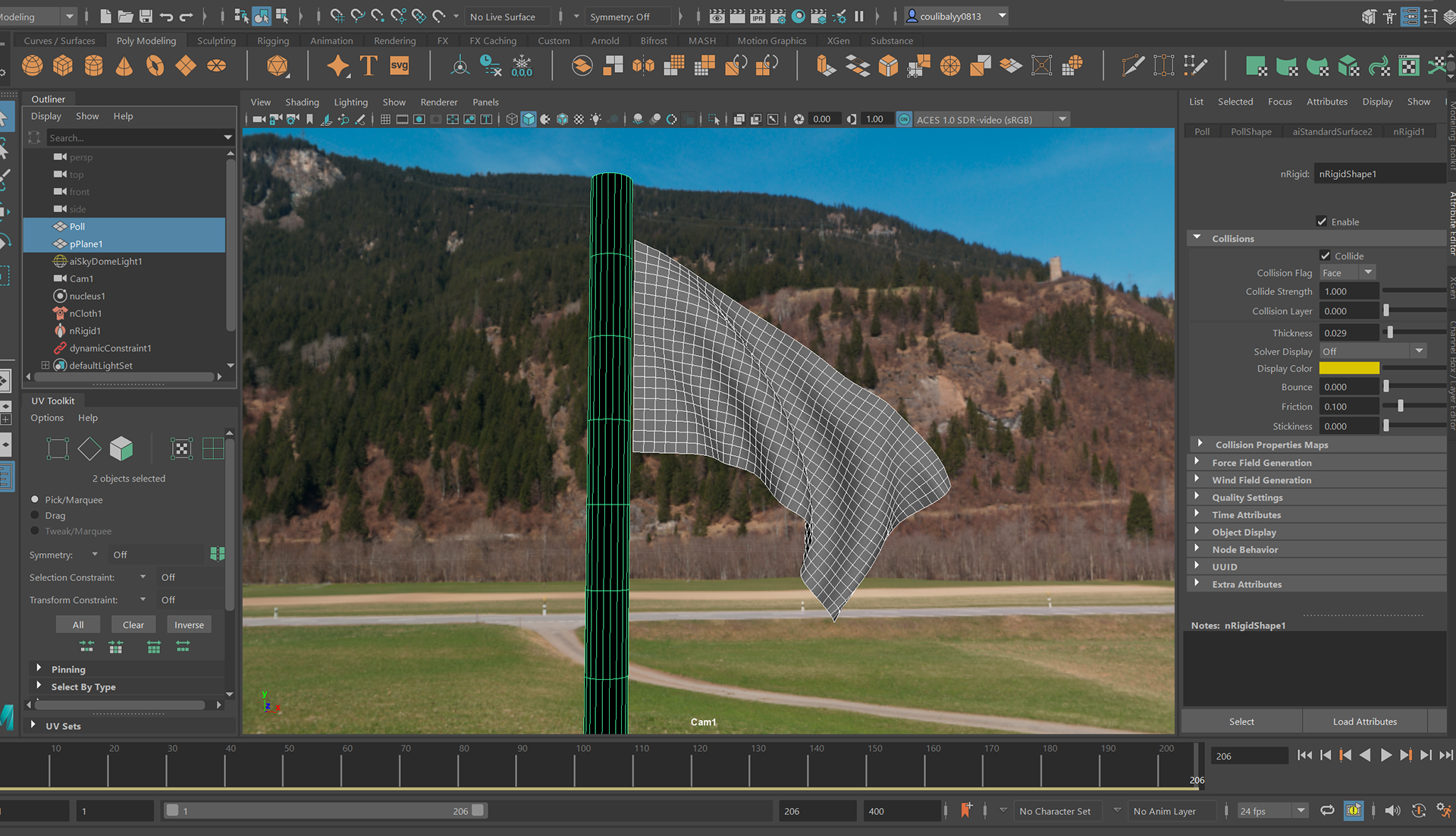The height and width of the screenshot is (836, 1456).
Task: Click the Inverse selection button
Action: point(189,625)
